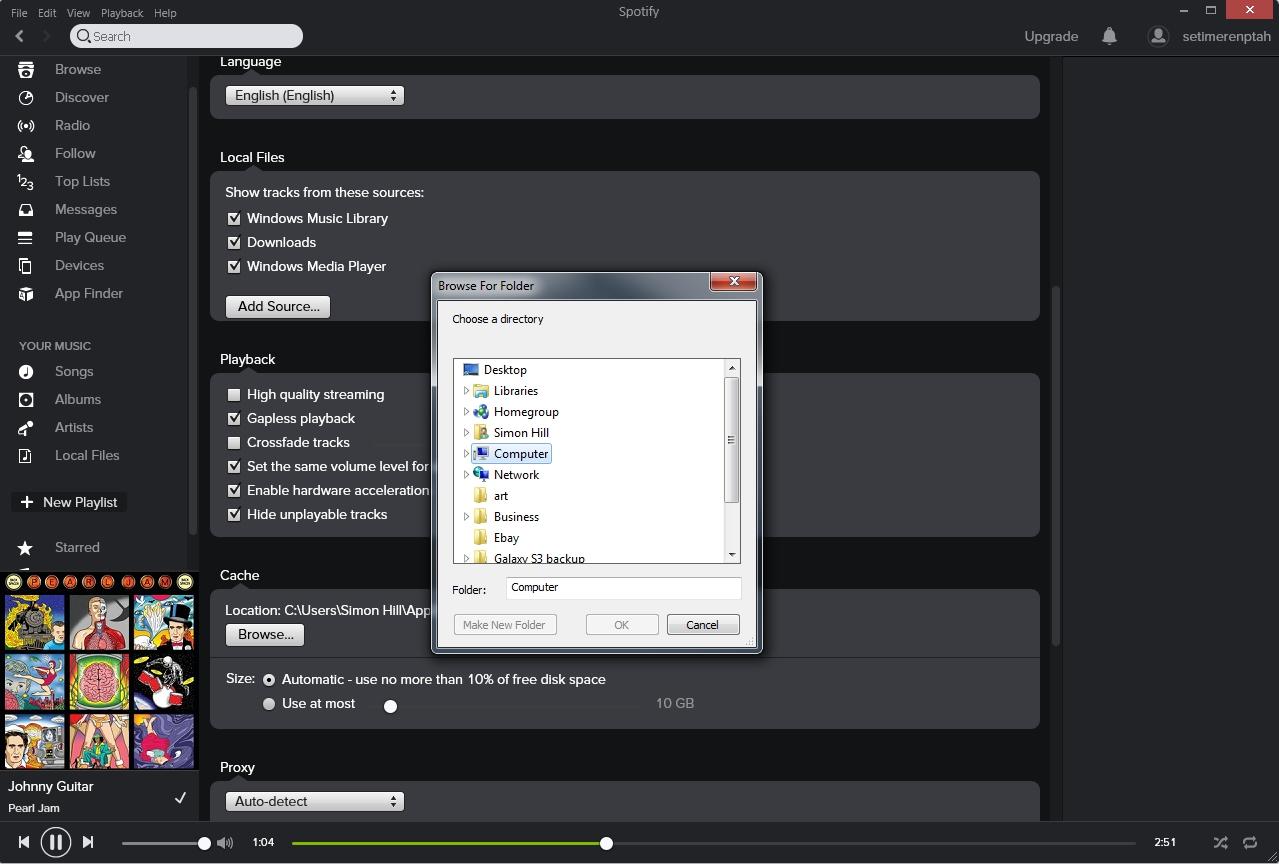Select Automatic cache size option
Viewport: 1279px width, 864px height.
click(x=269, y=679)
